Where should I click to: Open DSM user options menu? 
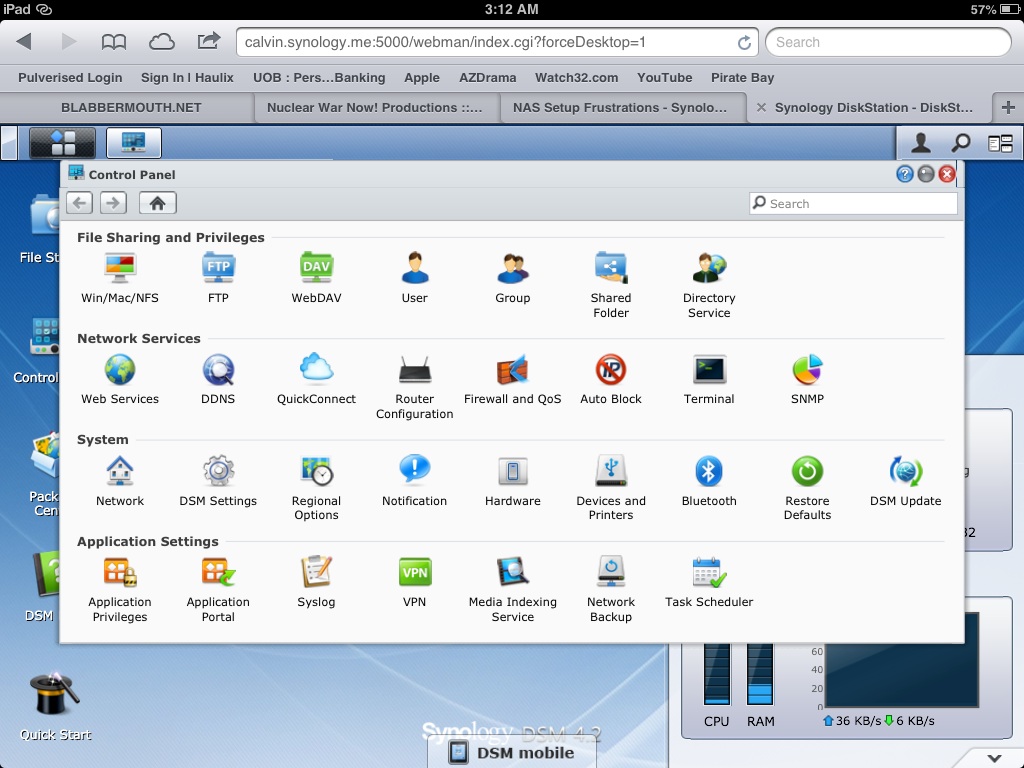click(x=921, y=142)
